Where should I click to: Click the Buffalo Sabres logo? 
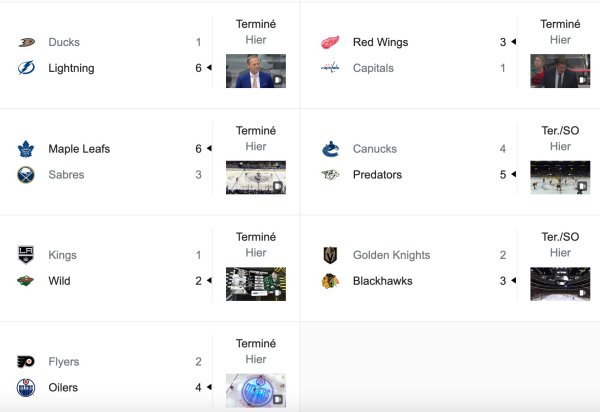tap(26, 174)
